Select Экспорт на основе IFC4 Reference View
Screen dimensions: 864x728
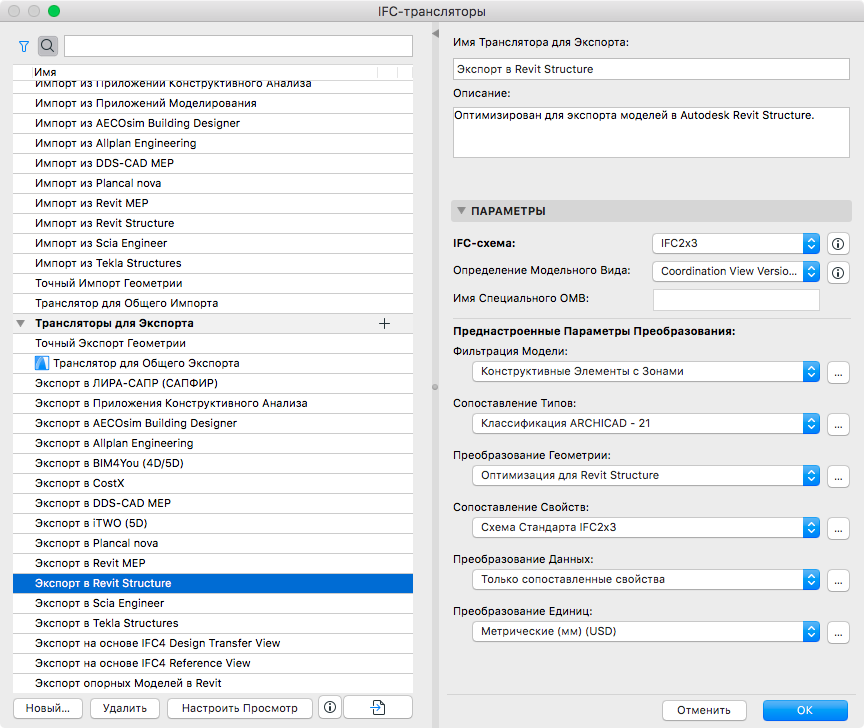[x=213, y=664]
